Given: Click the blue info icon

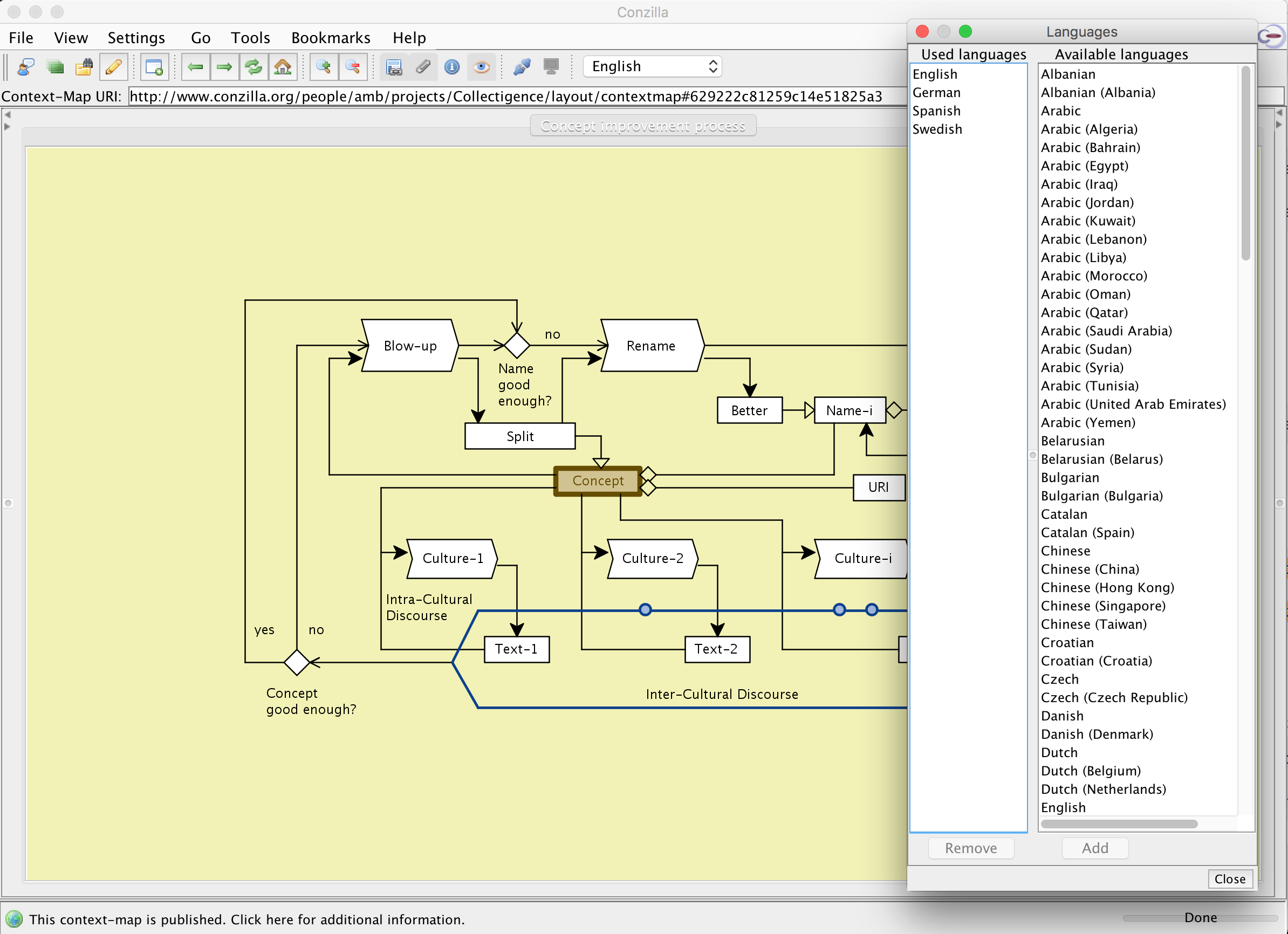Looking at the screenshot, I should (452, 67).
